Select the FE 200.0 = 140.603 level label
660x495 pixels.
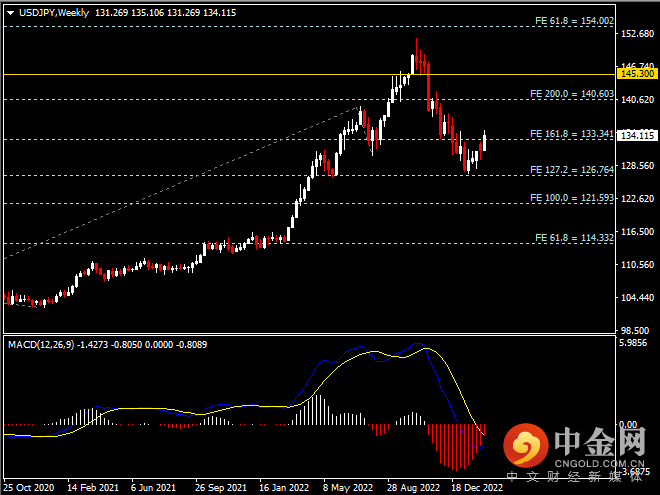570,93
